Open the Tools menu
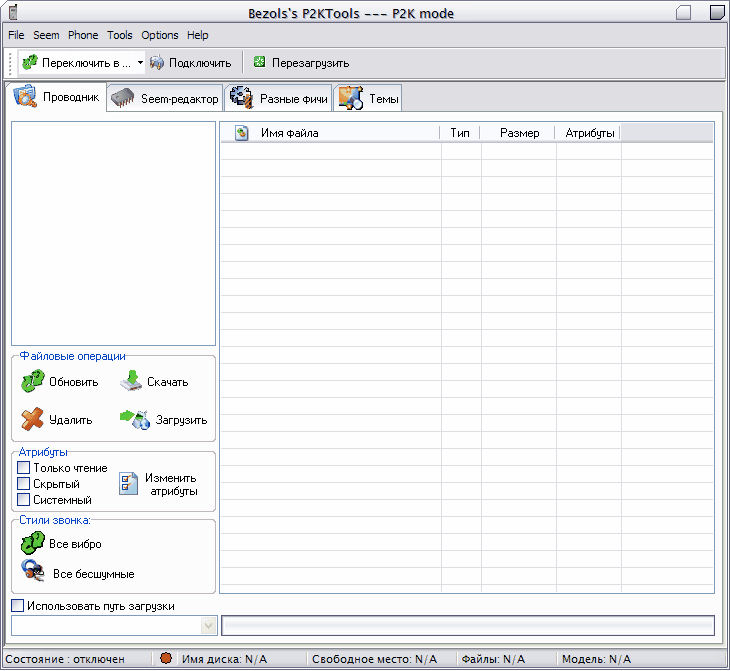Screen dimensions: 730x671 pyautogui.click(x=120, y=35)
